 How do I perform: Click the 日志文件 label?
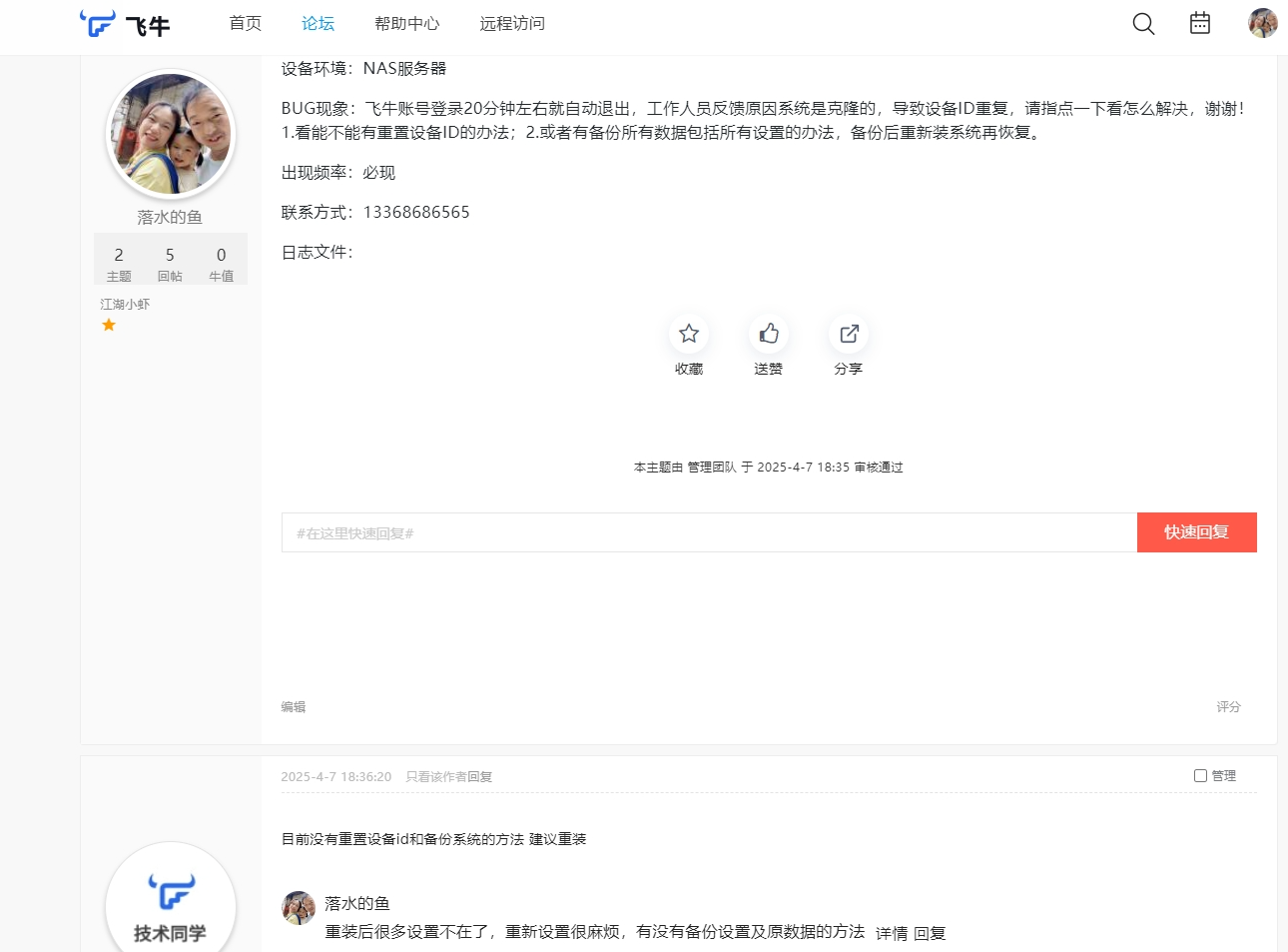[x=318, y=252]
